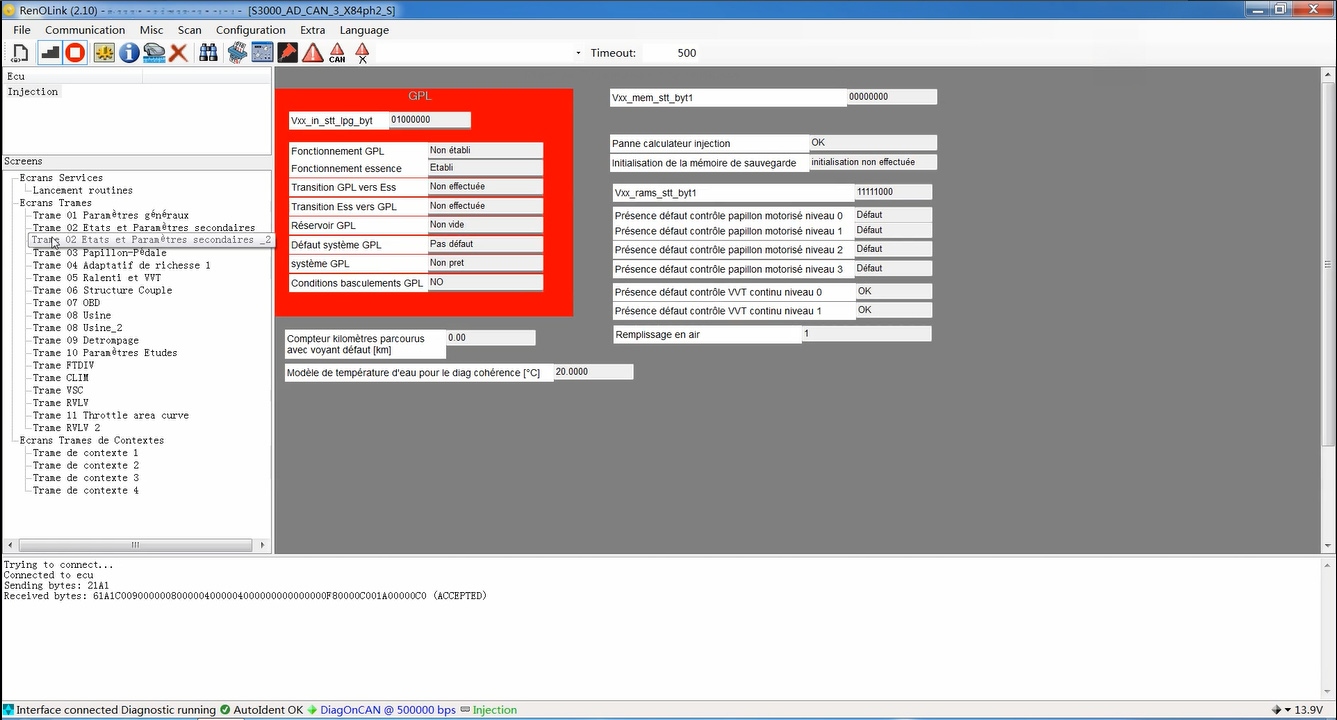Image resolution: width=1337 pixels, height=720 pixels.
Task: Click the blue information icon
Action: (129, 53)
